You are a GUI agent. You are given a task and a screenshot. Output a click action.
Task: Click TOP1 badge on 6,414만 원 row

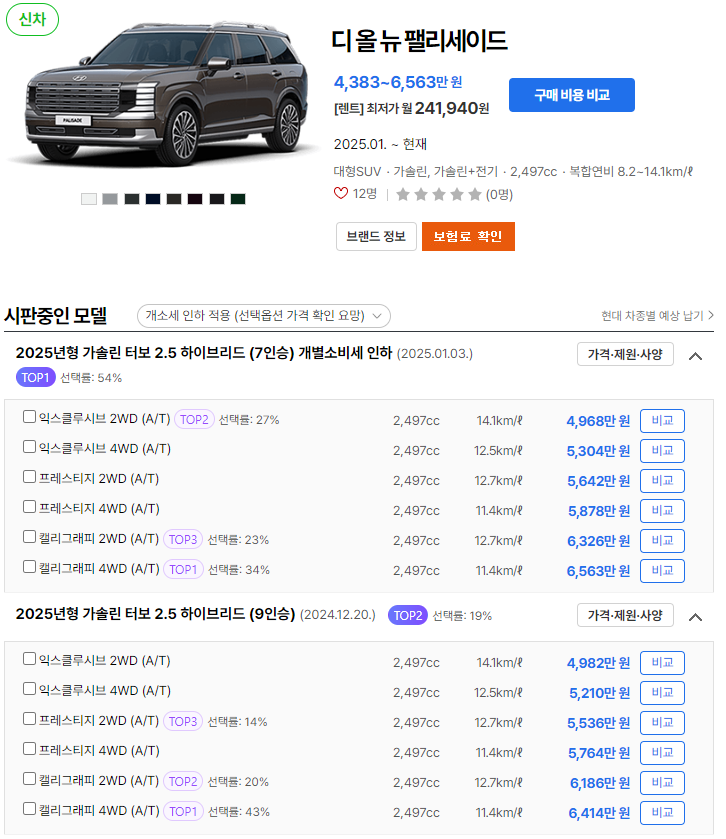pyautogui.click(x=183, y=811)
